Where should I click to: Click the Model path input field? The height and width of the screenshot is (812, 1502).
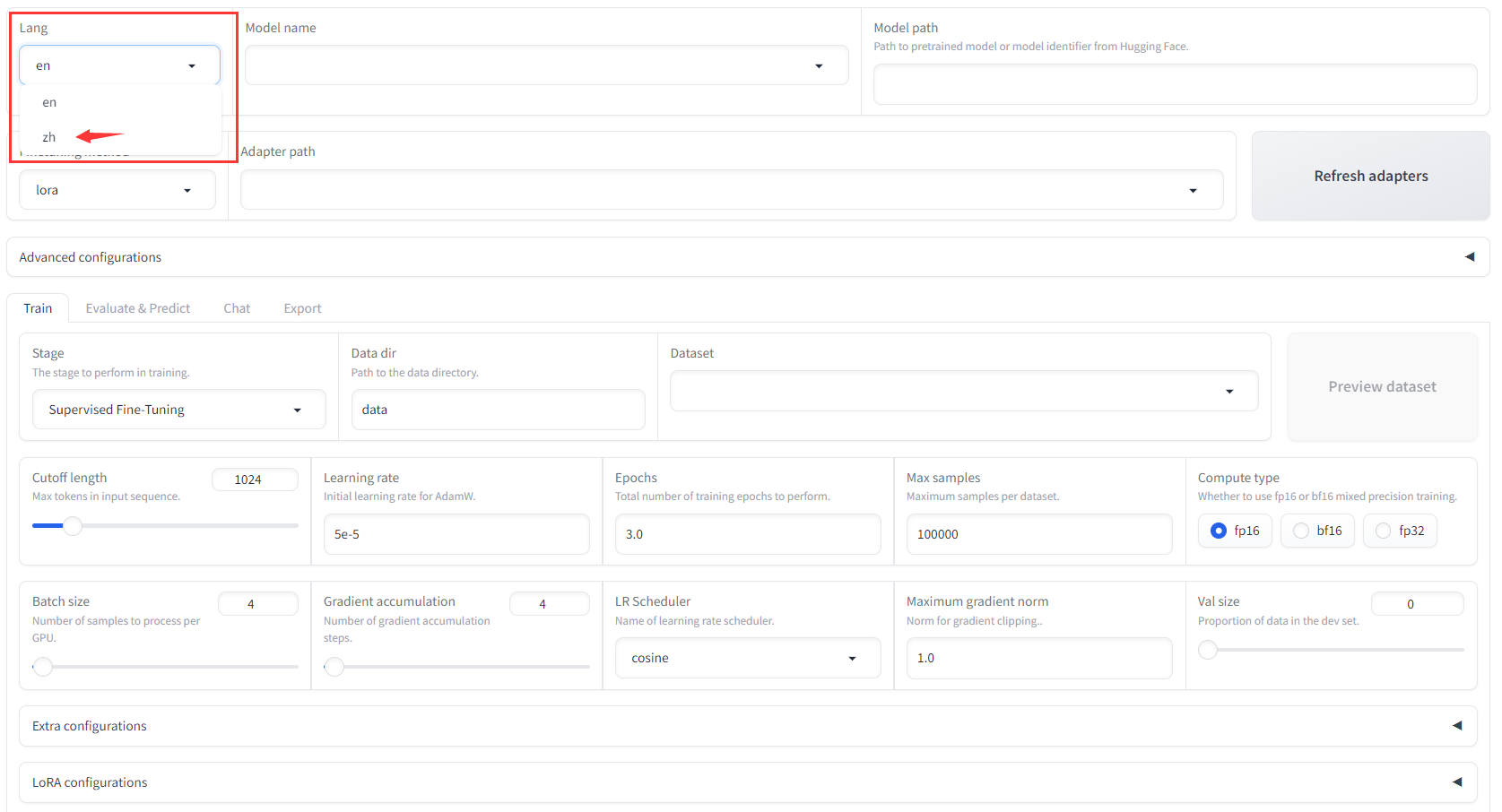tap(1175, 84)
